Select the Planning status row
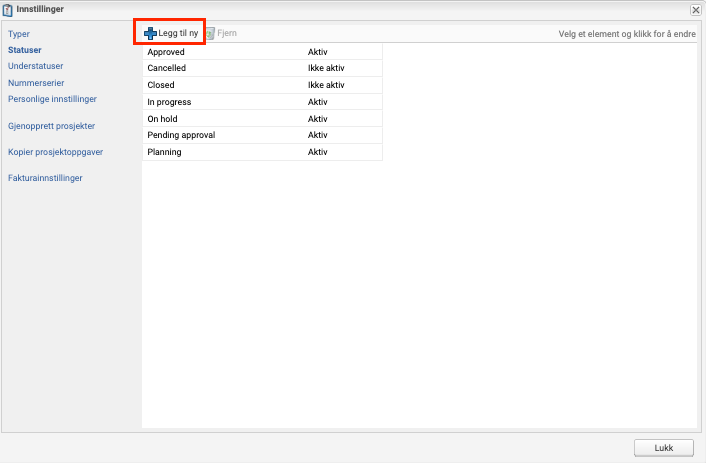 165,152
